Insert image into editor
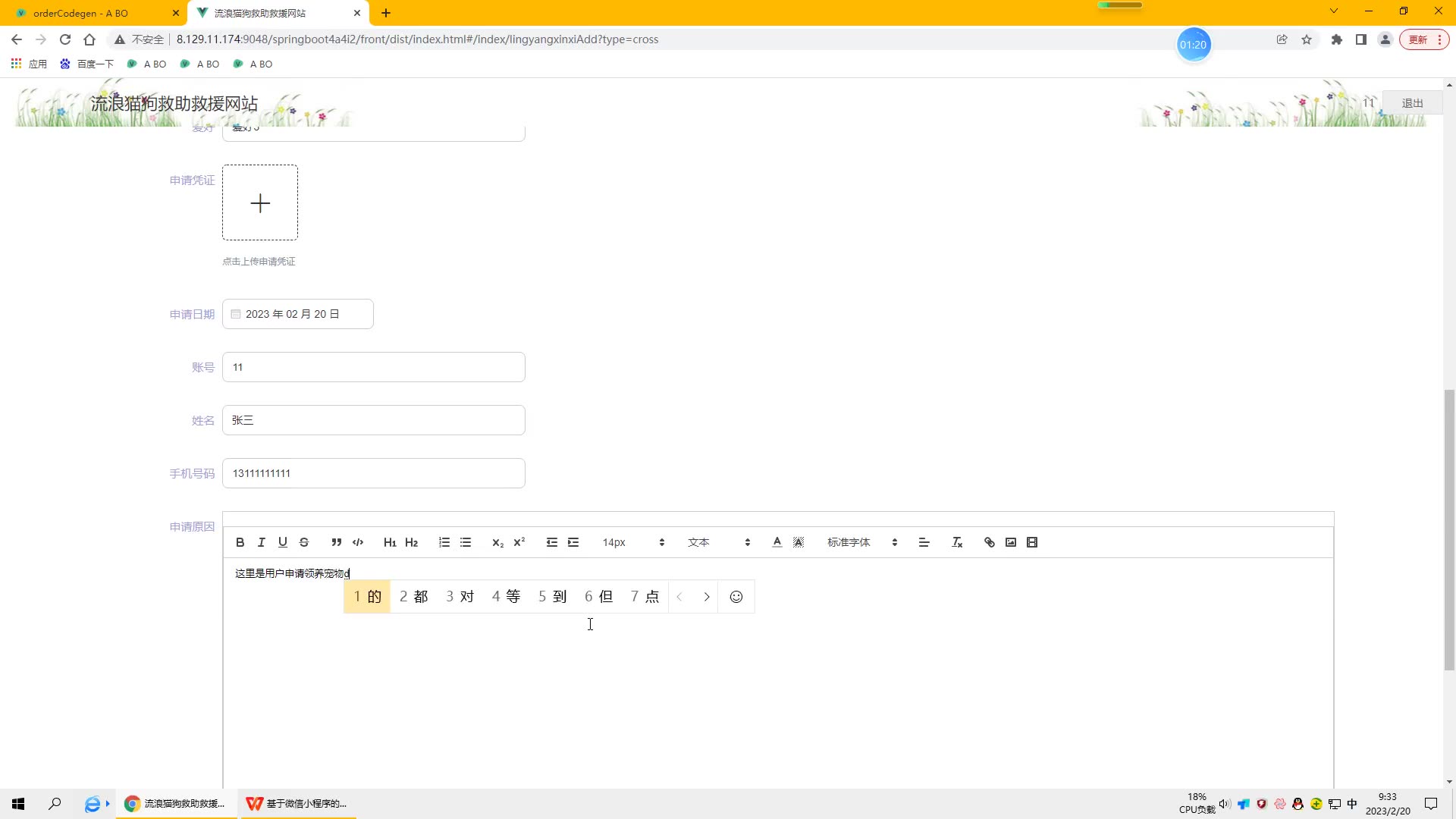 (x=1011, y=542)
